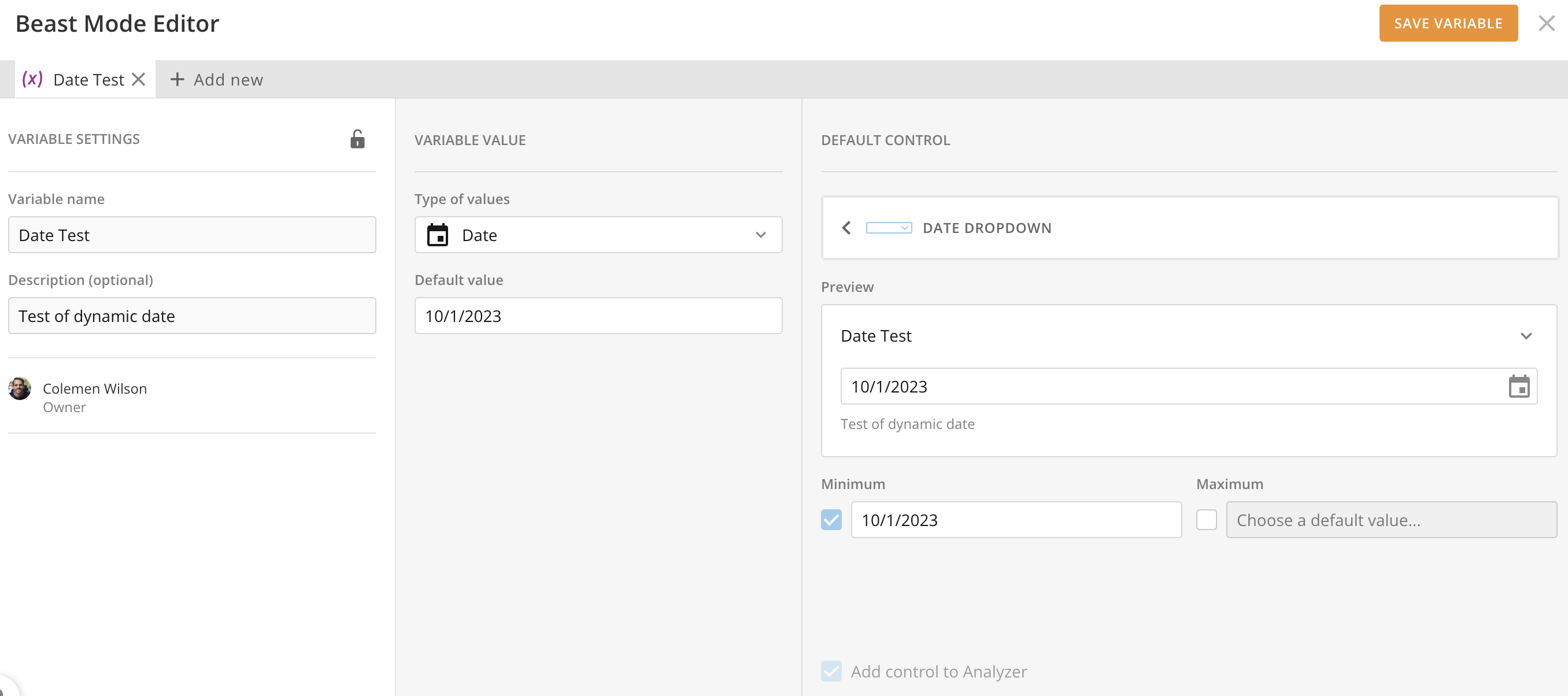The image size is (1568, 696).
Task: Click the date dropdown control type icon
Action: coord(889,228)
